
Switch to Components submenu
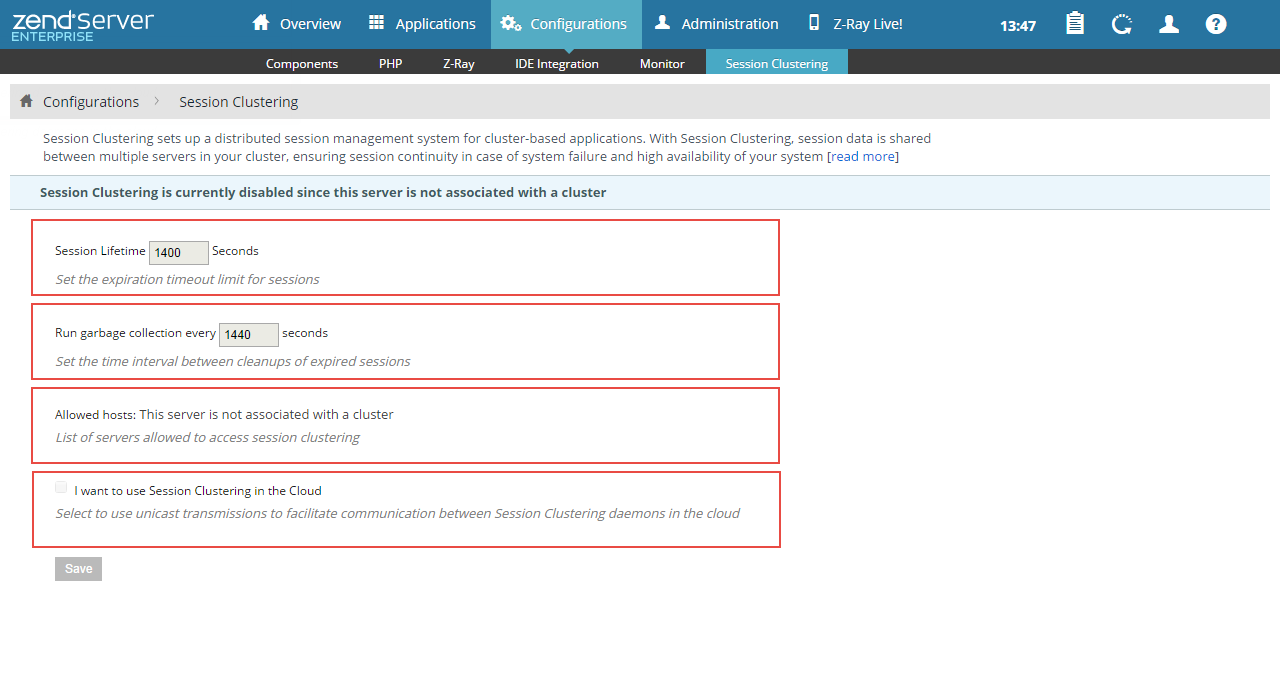pyautogui.click(x=302, y=63)
